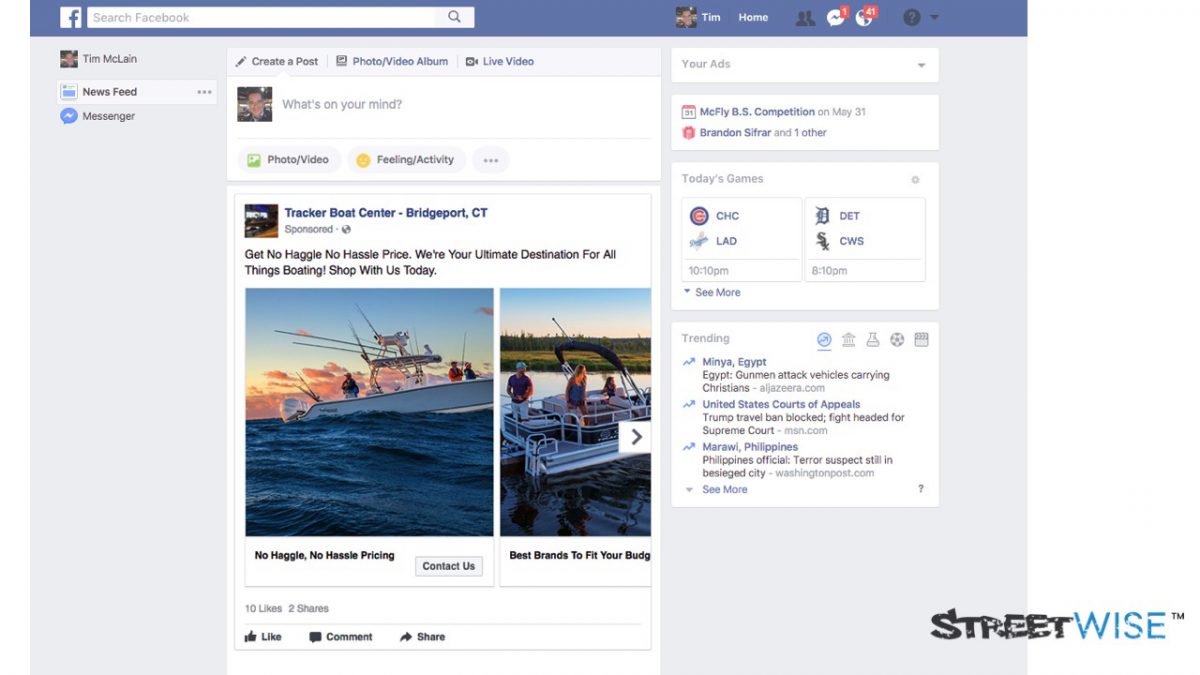Open the Marawi, Philippines trending topic
The width and height of the screenshot is (1200, 675).
pyautogui.click(x=750, y=447)
